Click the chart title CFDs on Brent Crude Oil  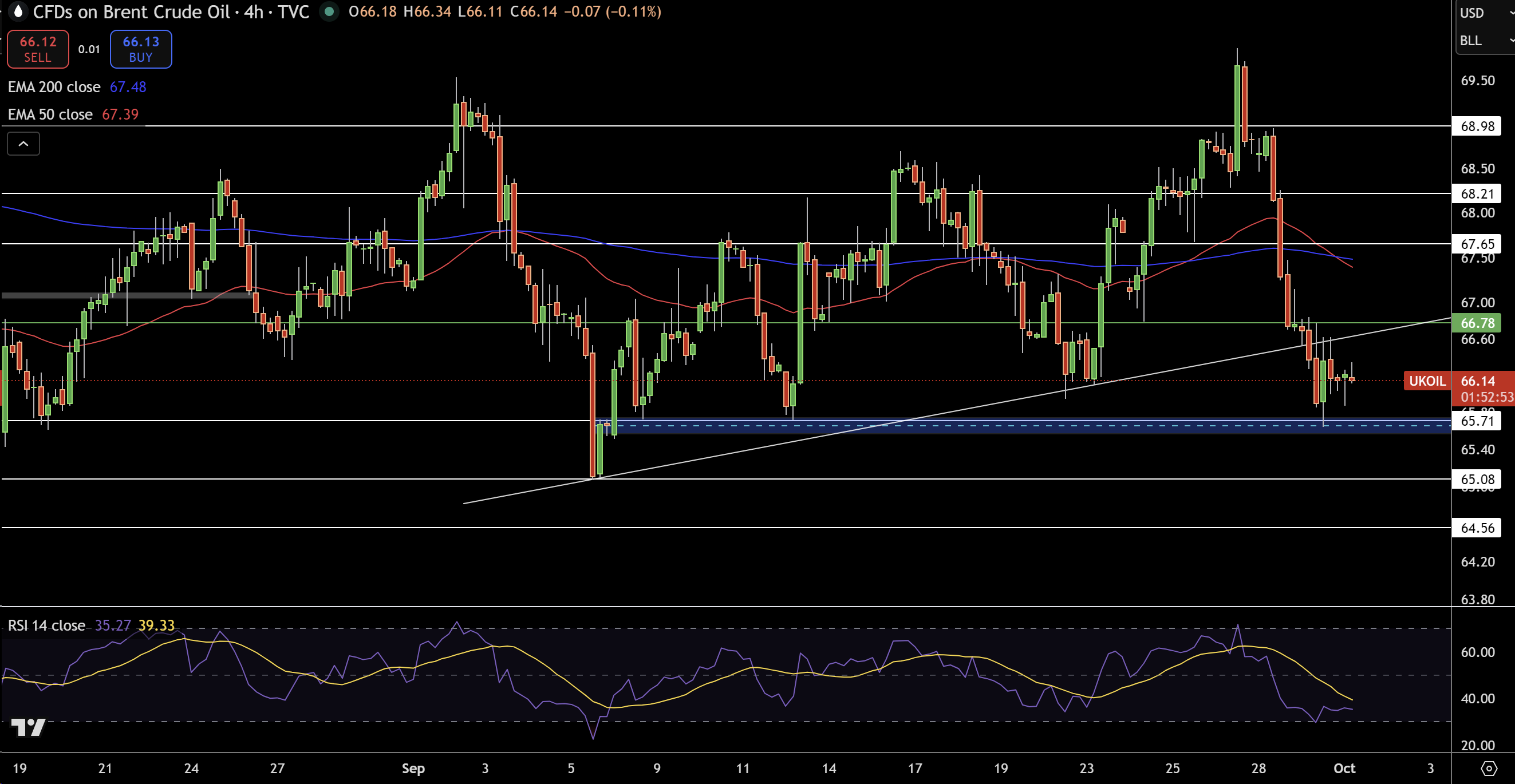pyautogui.click(x=131, y=12)
